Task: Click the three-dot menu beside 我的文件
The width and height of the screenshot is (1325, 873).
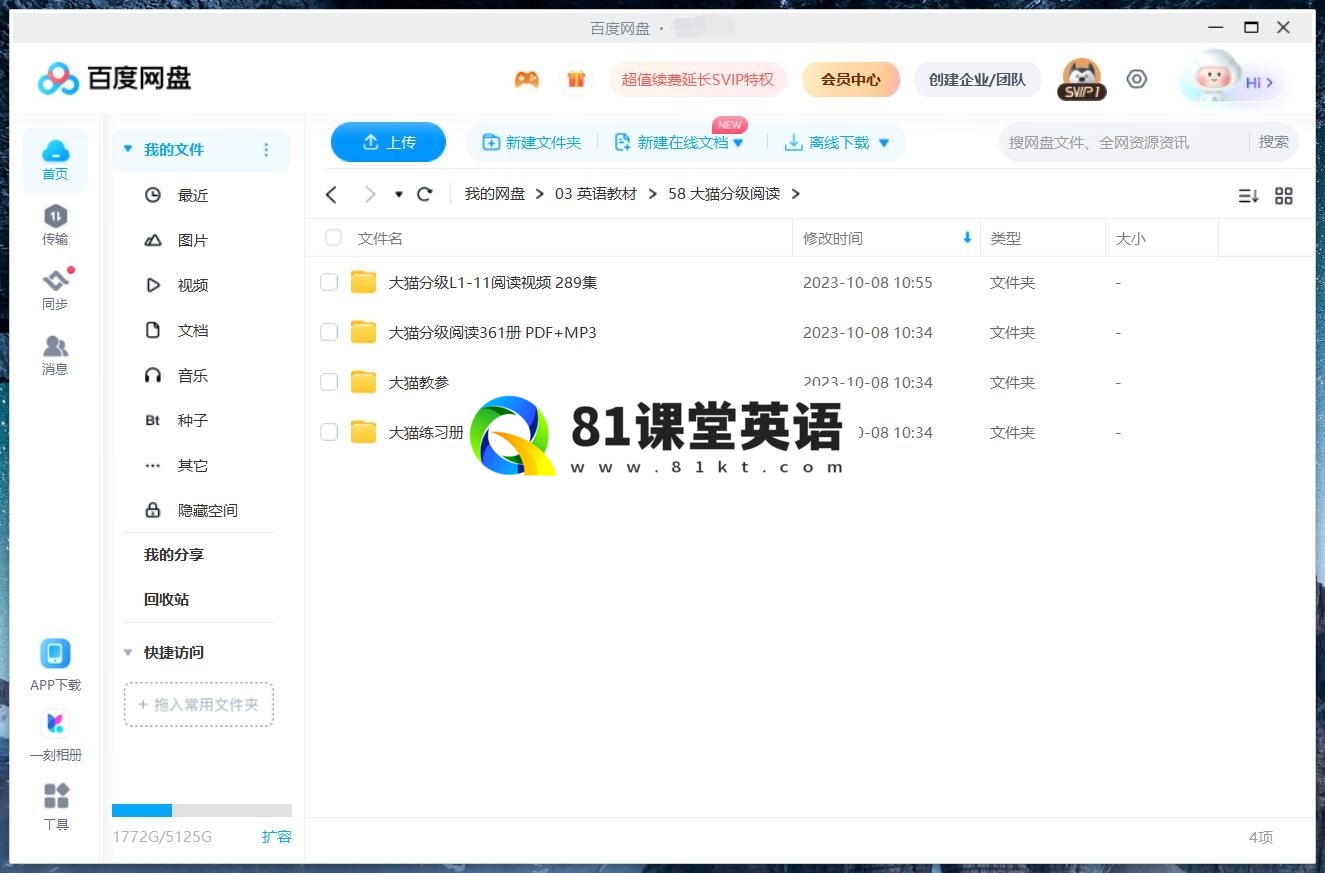Action: [x=266, y=150]
